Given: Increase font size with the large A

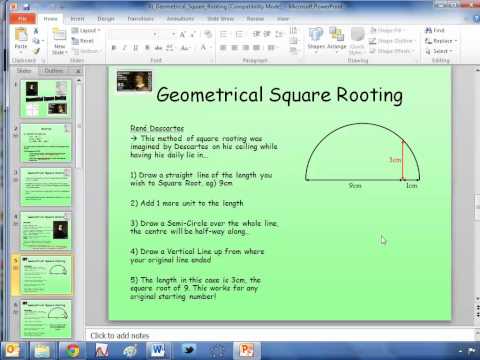Looking at the screenshot, I should click(x=182, y=35).
